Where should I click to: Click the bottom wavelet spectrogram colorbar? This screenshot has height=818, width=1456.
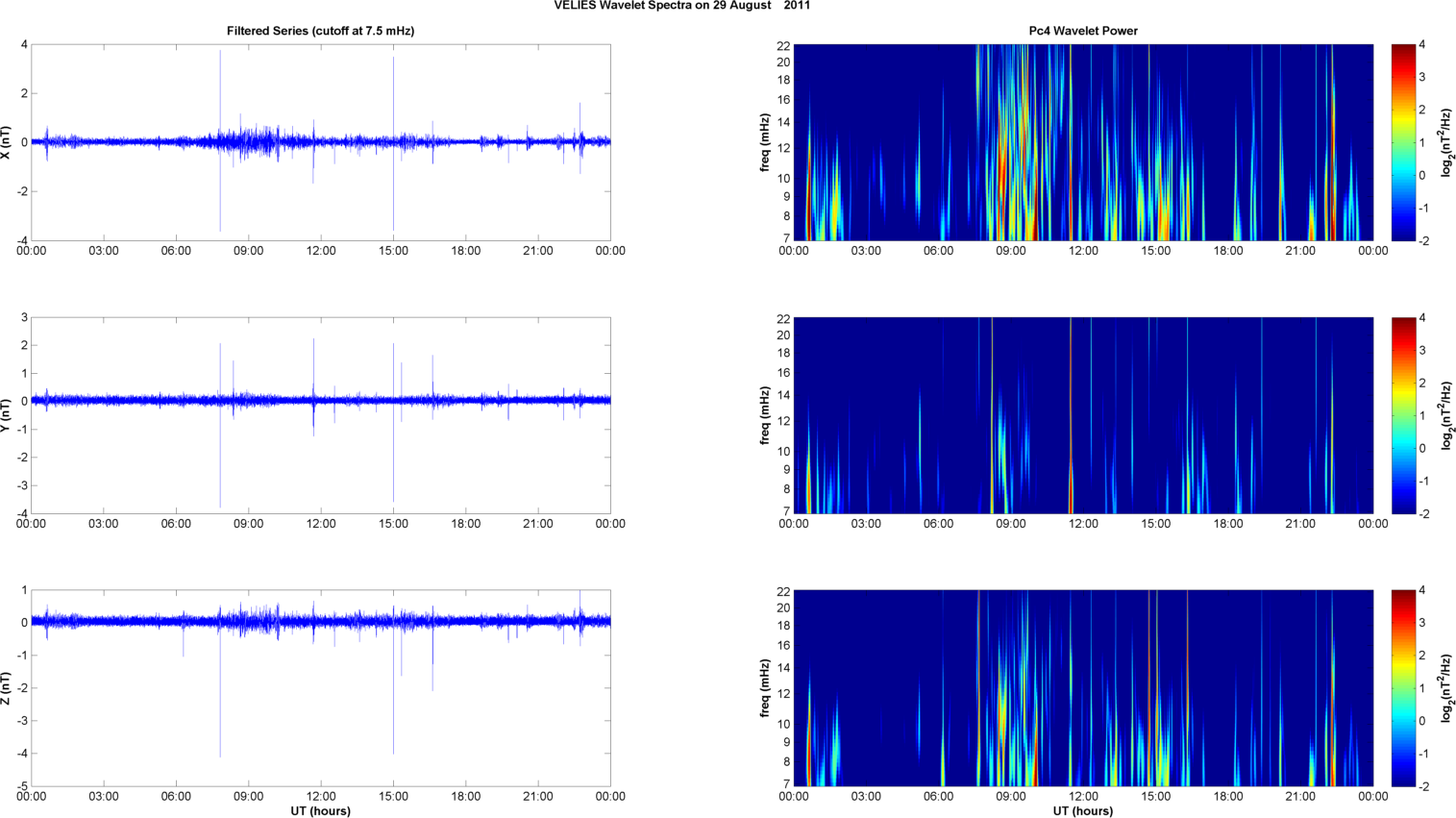click(x=1403, y=688)
